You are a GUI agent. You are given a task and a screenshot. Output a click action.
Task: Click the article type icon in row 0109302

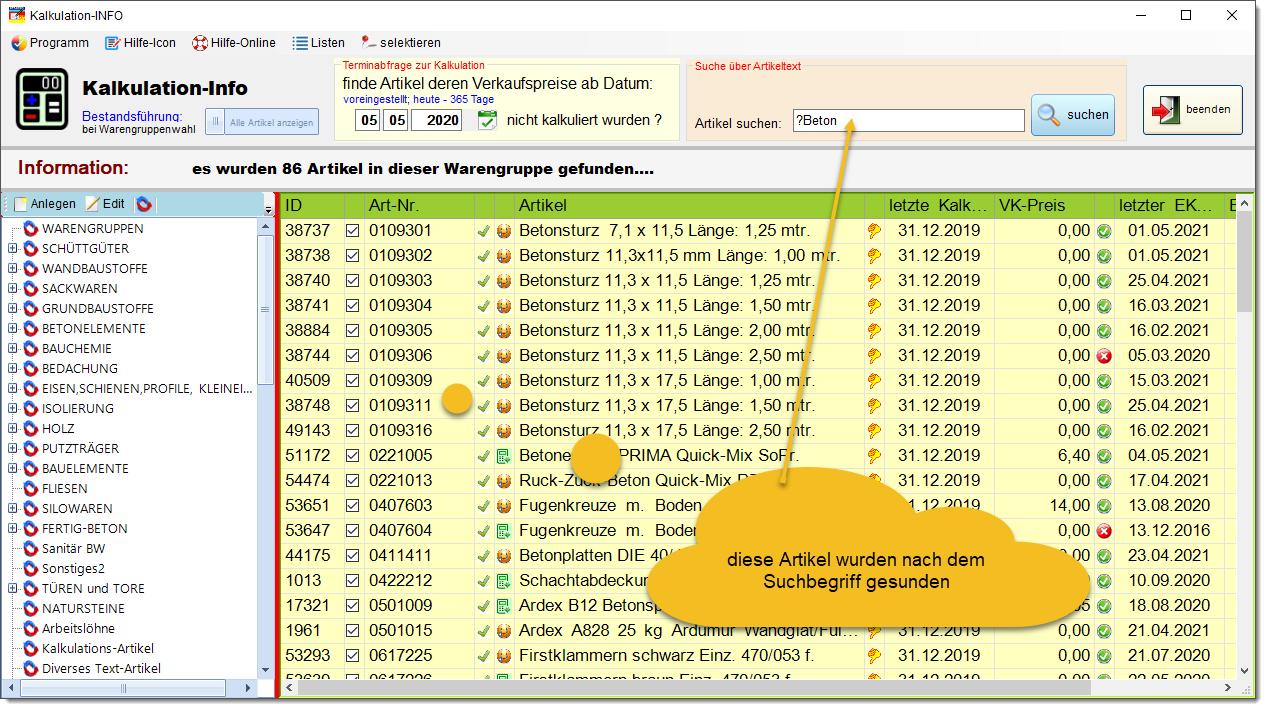pos(504,256)
